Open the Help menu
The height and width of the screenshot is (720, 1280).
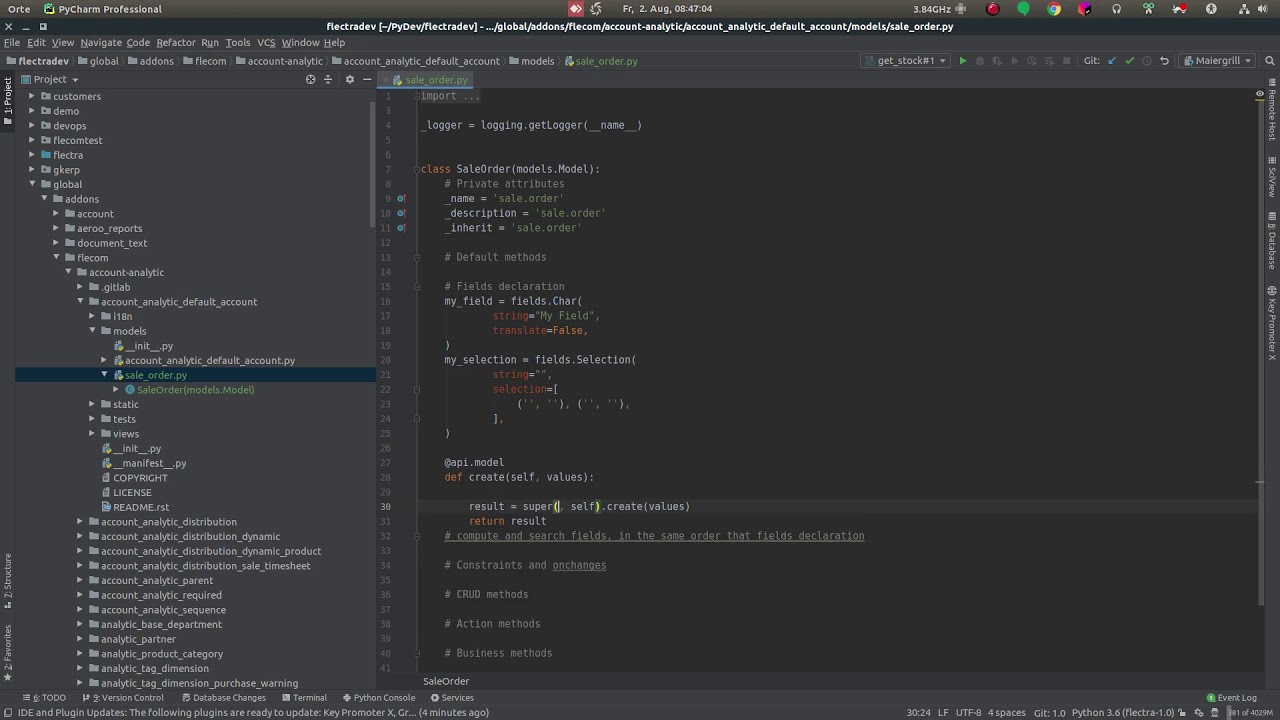pyautogui.click(x=334, y=43)
